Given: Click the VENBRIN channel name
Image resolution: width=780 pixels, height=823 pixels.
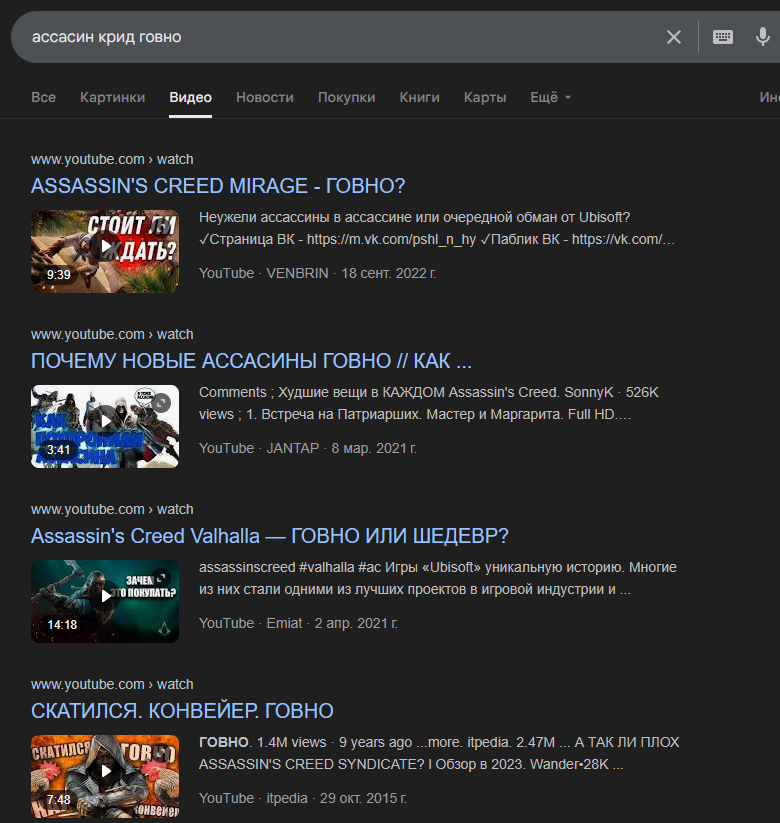Looking at the screenshot, I should point(297,273).
